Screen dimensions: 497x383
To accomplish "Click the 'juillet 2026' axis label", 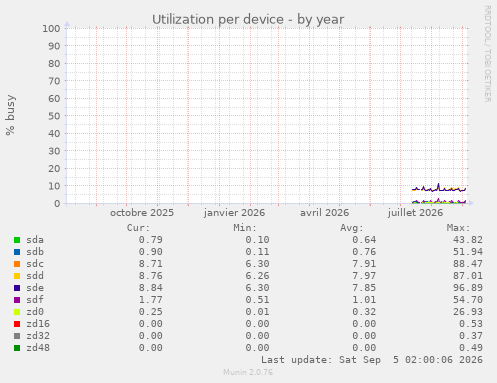I will coord(415,213).
